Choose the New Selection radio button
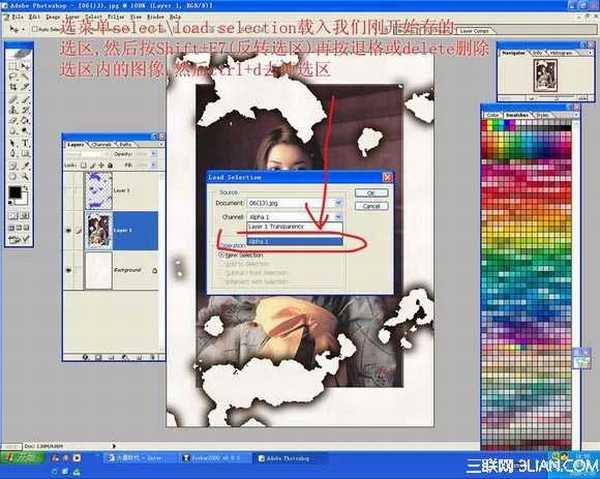 click(x=221, y=255)
